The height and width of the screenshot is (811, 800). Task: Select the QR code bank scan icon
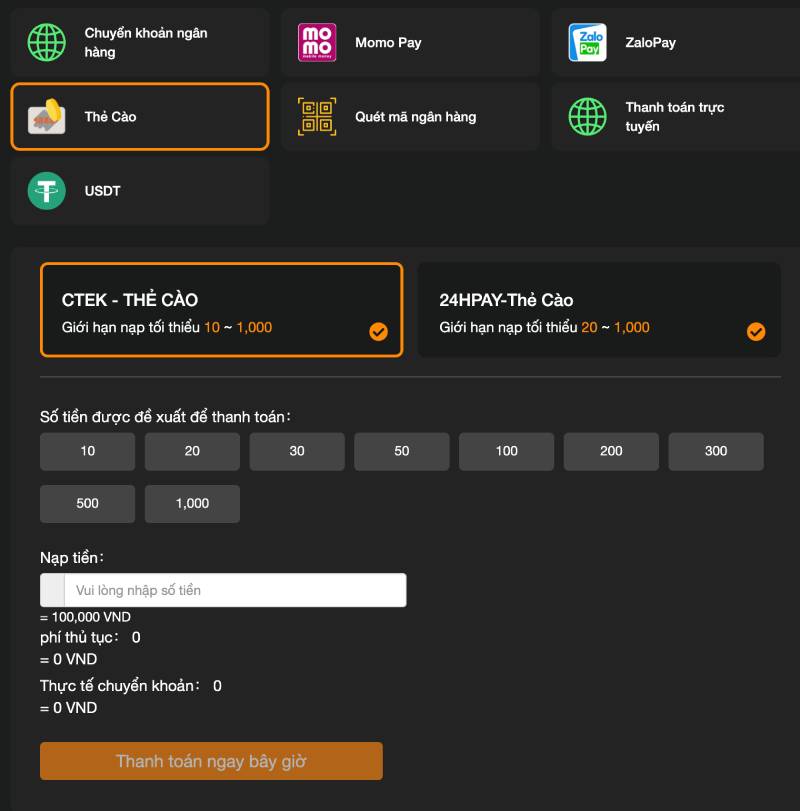pos(317,117)
